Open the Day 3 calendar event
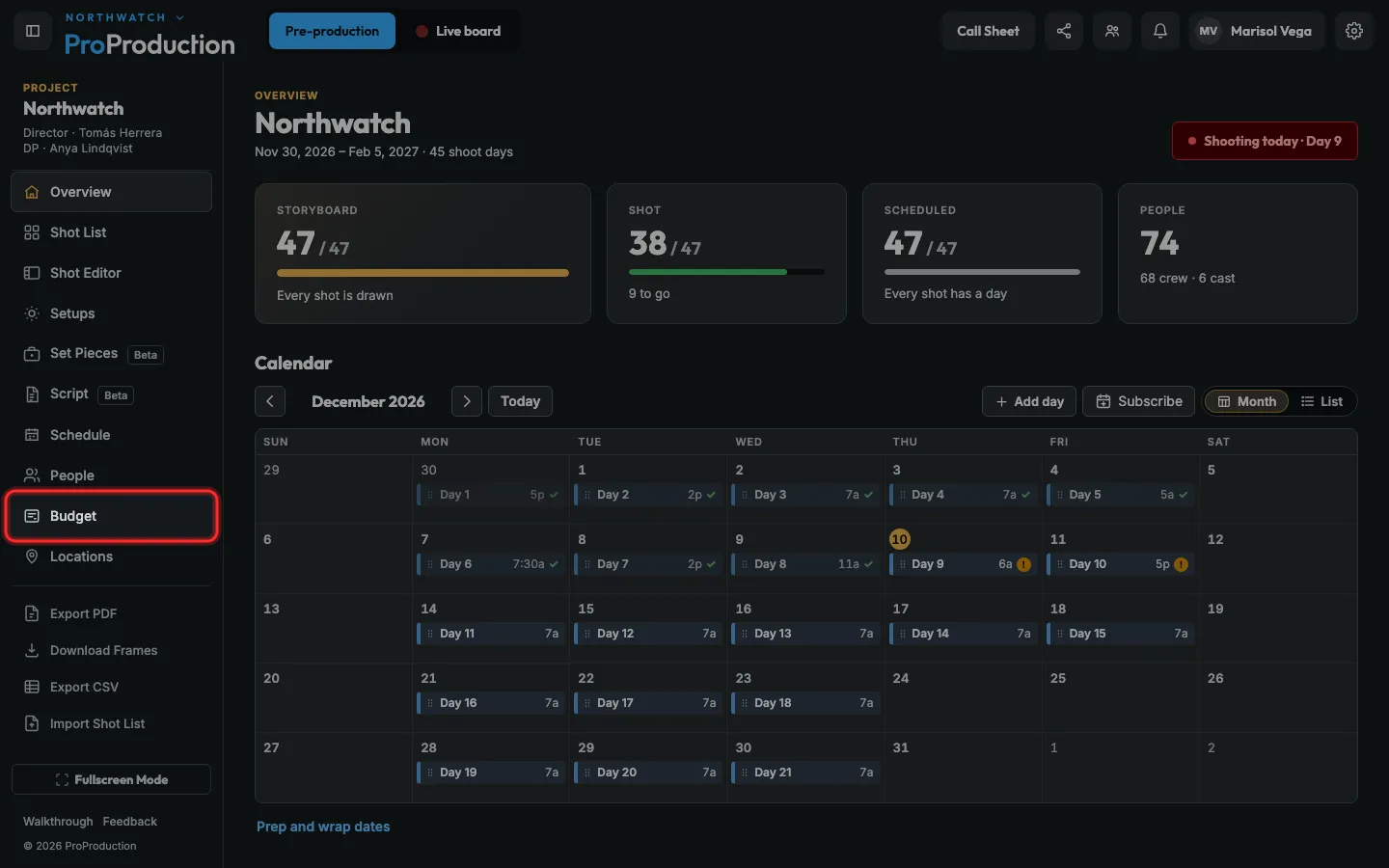 pyautogui.click(x=804, y=495)
